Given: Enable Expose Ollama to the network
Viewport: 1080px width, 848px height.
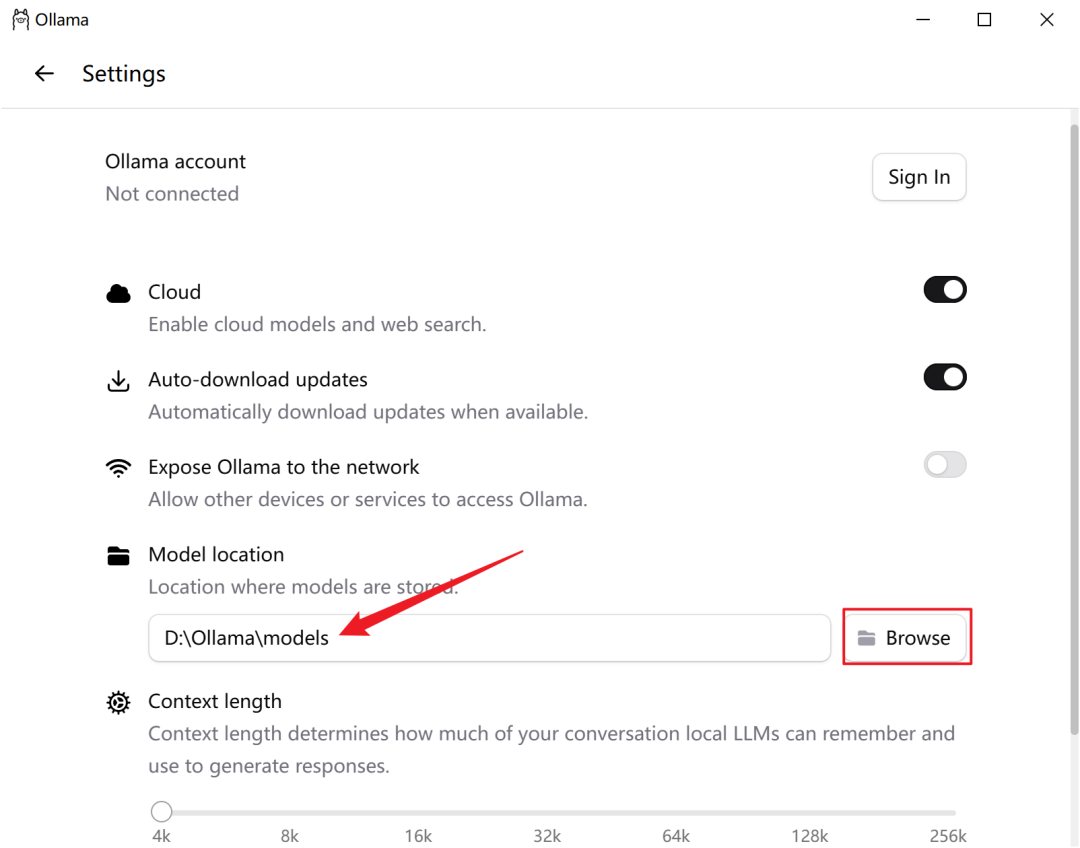Looking at the screenshot, I should click(x=945, y=465).
